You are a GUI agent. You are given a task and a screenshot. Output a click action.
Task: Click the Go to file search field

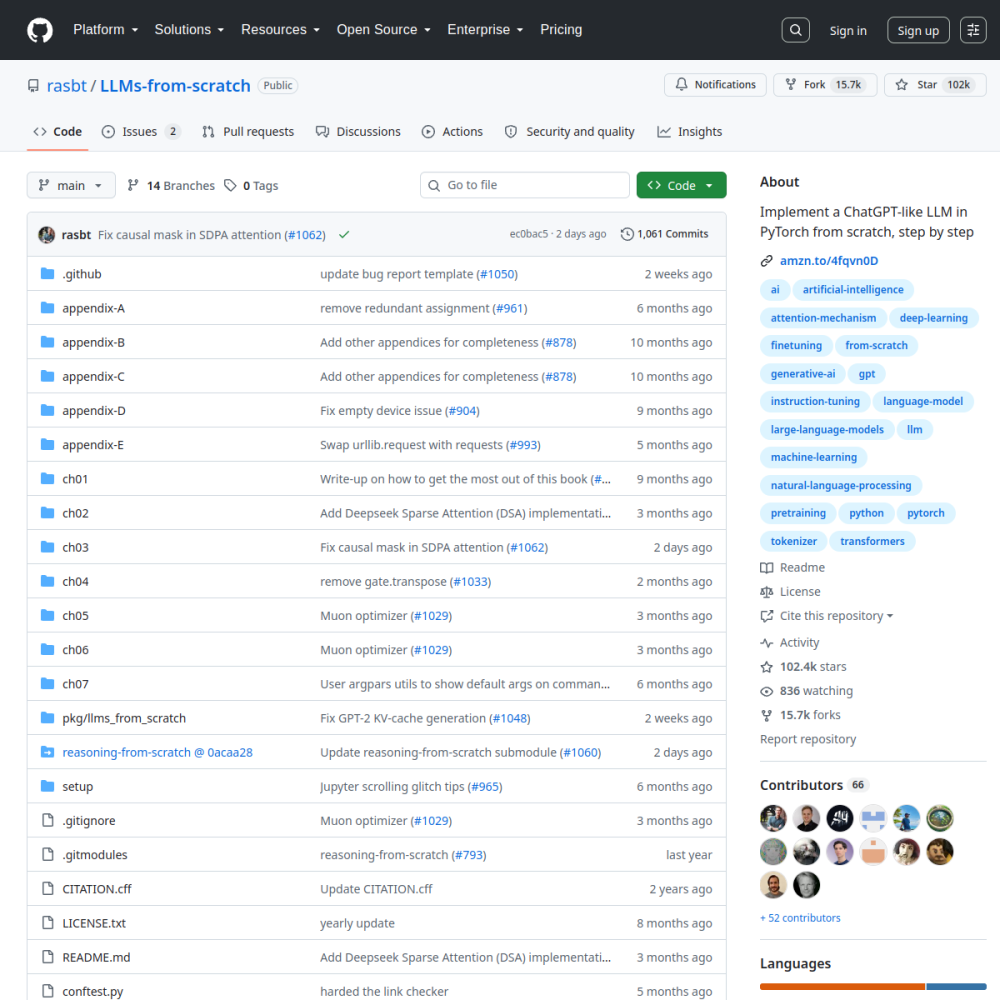pyautogui.click(x=524, y=185)
